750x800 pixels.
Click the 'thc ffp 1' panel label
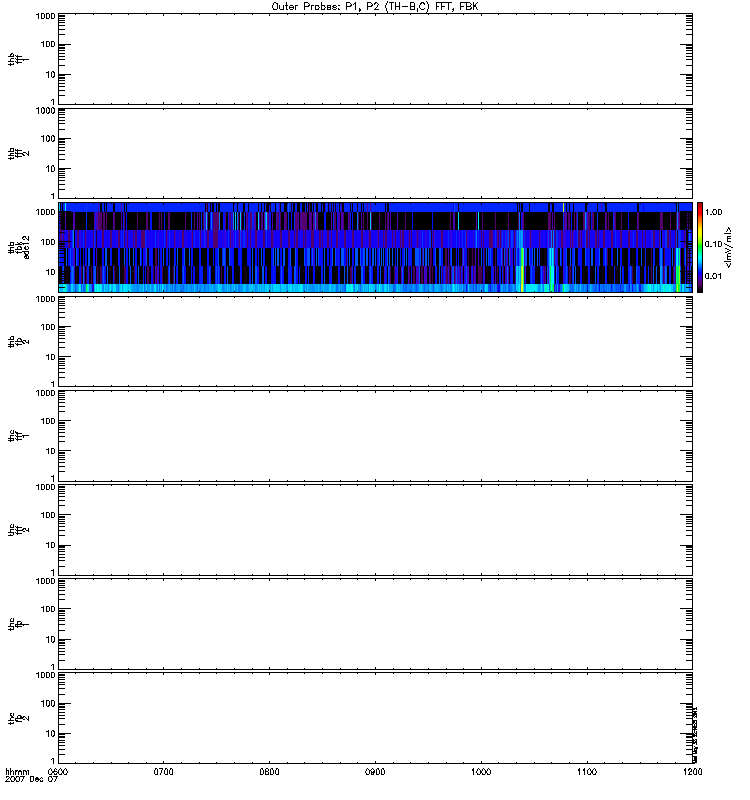(x=18, y=624)
